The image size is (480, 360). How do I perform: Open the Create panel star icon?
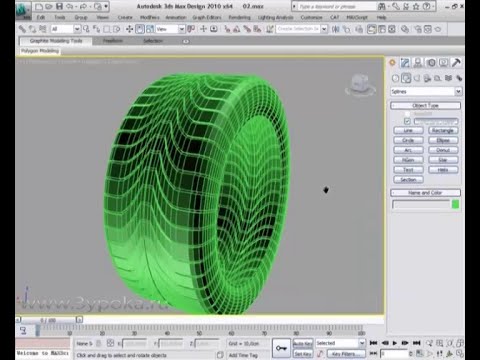coord(393,63)
